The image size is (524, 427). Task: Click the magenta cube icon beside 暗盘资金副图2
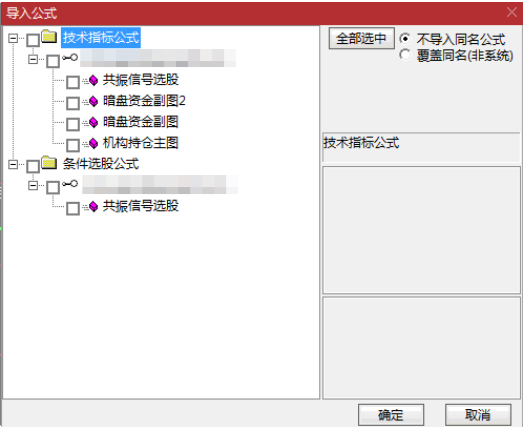(94, 101)
